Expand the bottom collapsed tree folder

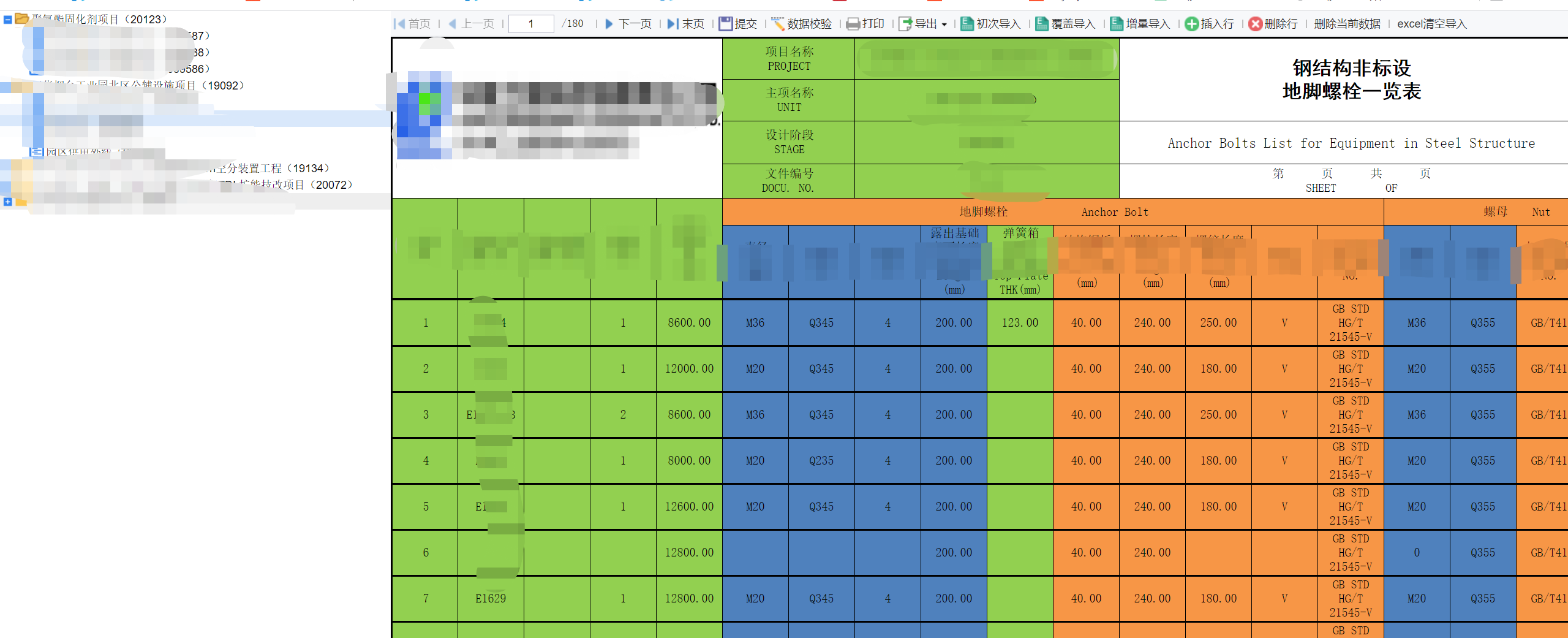7,201
